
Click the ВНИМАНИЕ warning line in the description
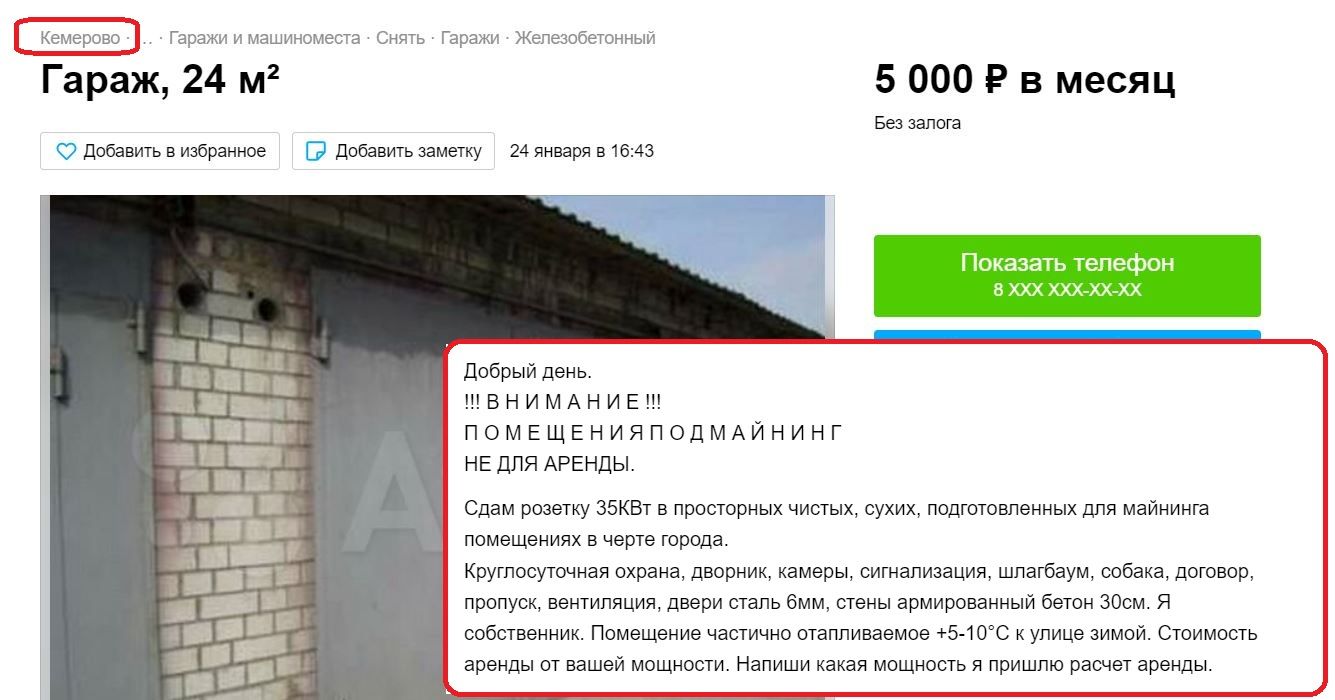[x=562, y=402]
